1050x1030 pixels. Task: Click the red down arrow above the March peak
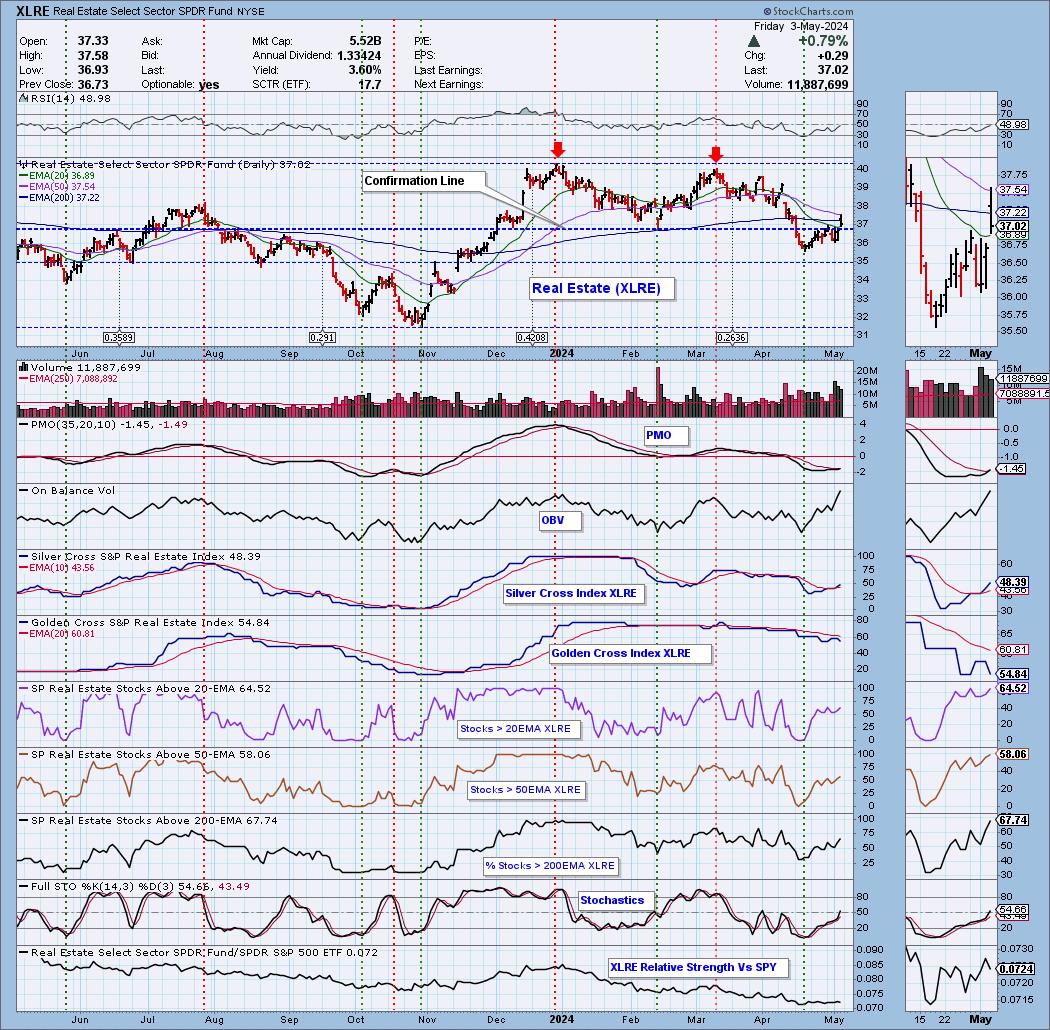(716, 153)
